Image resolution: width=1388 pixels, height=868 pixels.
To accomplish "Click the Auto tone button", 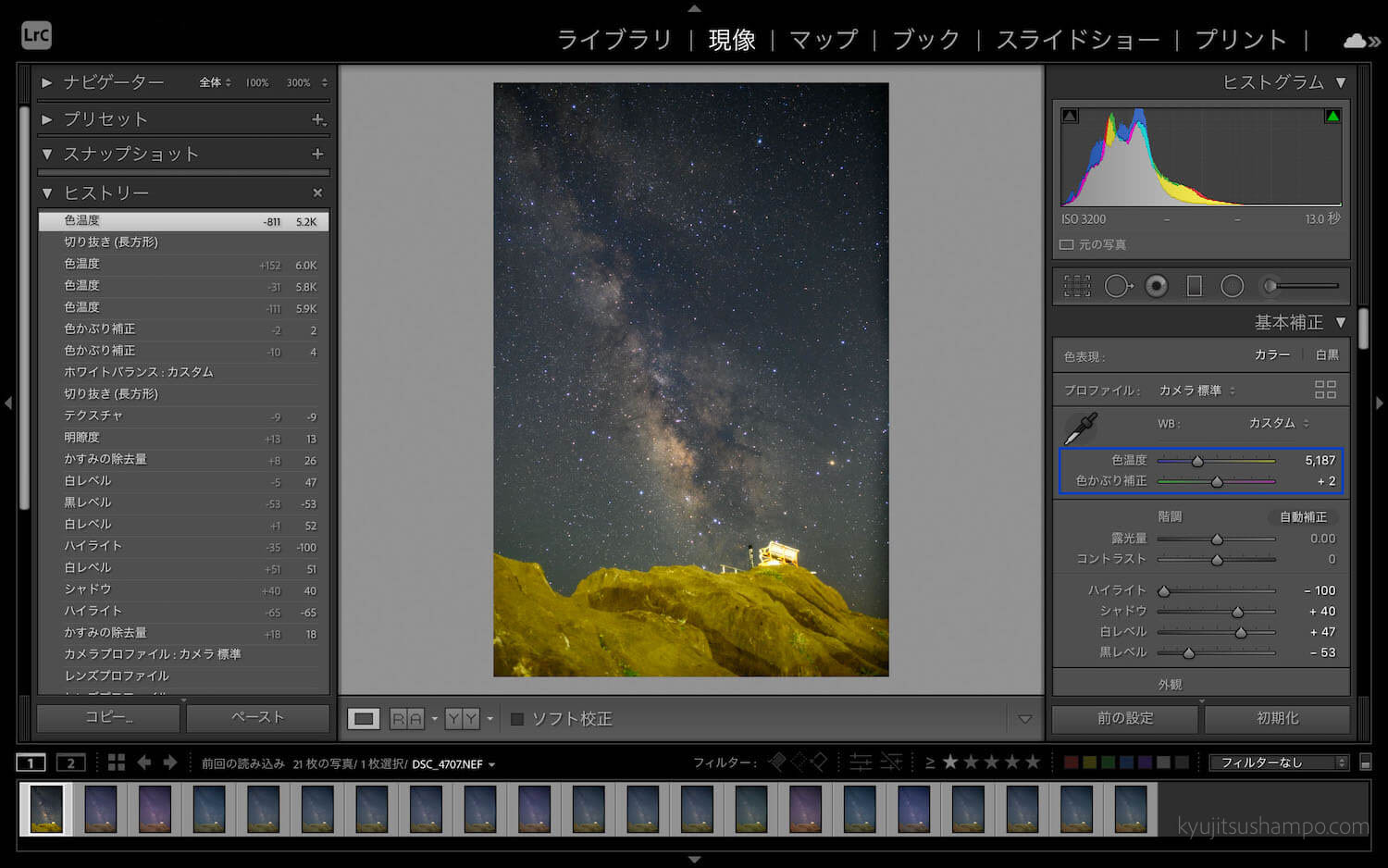I will 1303,517.
